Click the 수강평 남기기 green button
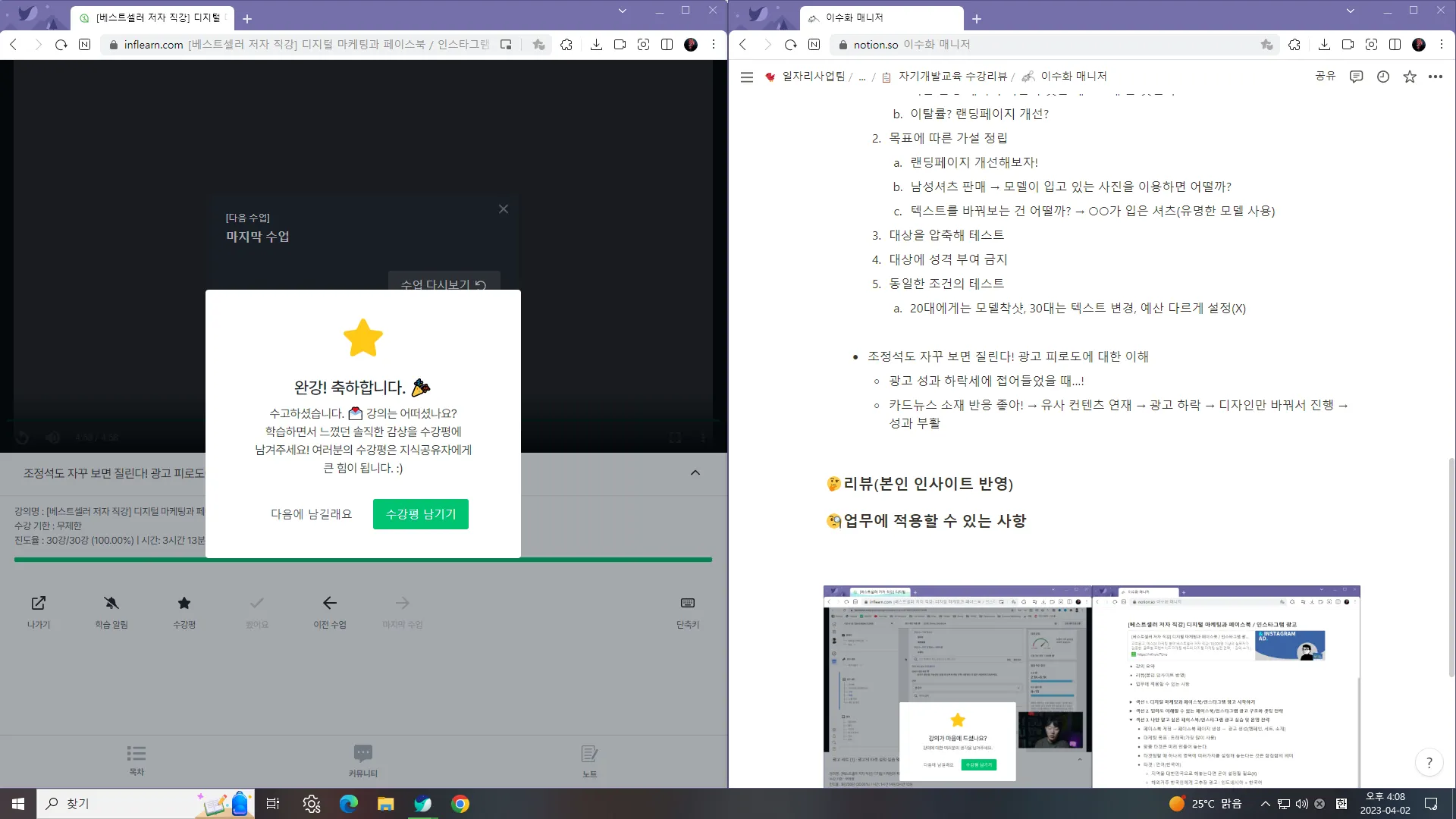 pos(420,514)
